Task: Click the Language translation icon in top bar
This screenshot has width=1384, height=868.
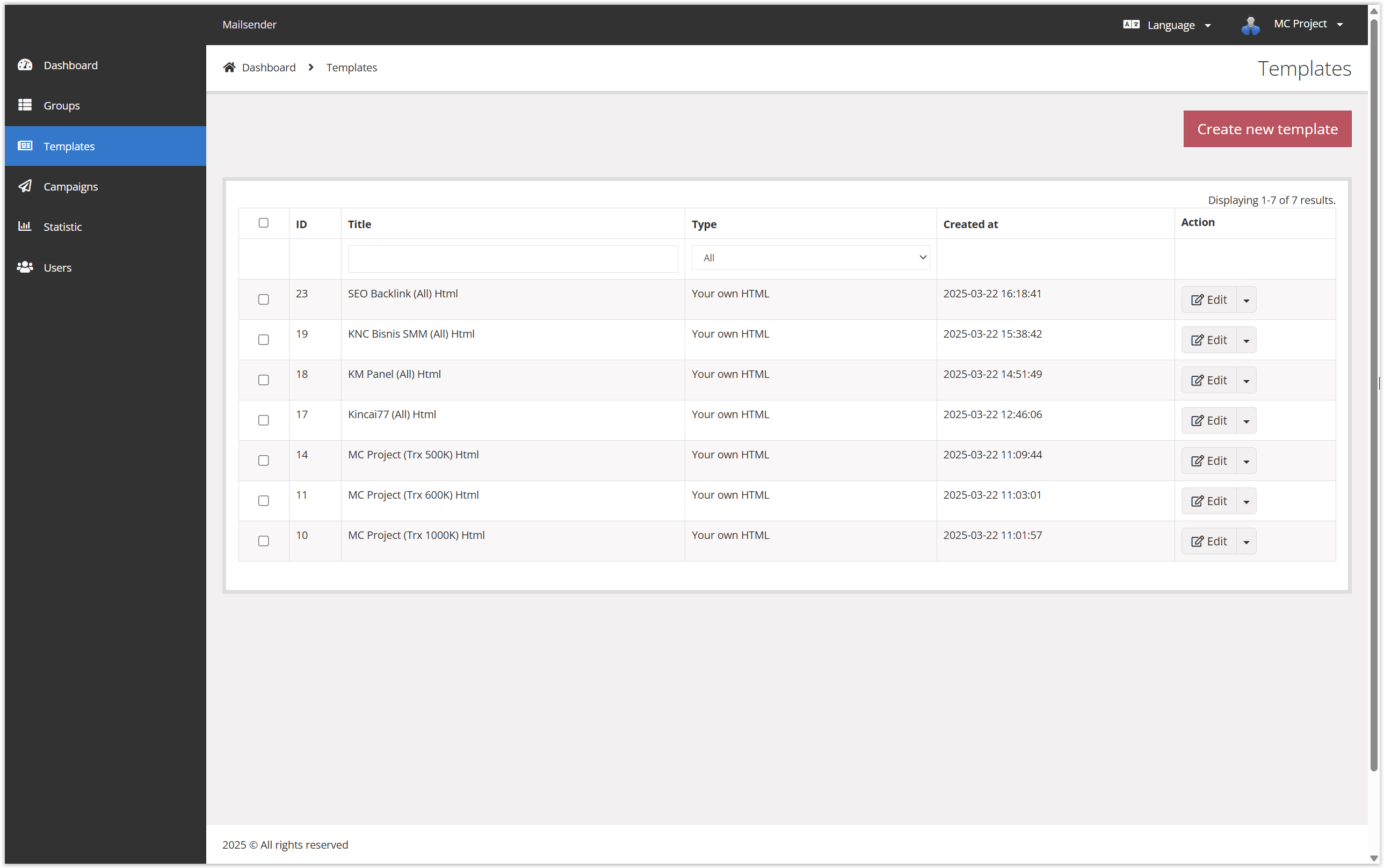Action: pyautogui.click(x=1132, y=24)
